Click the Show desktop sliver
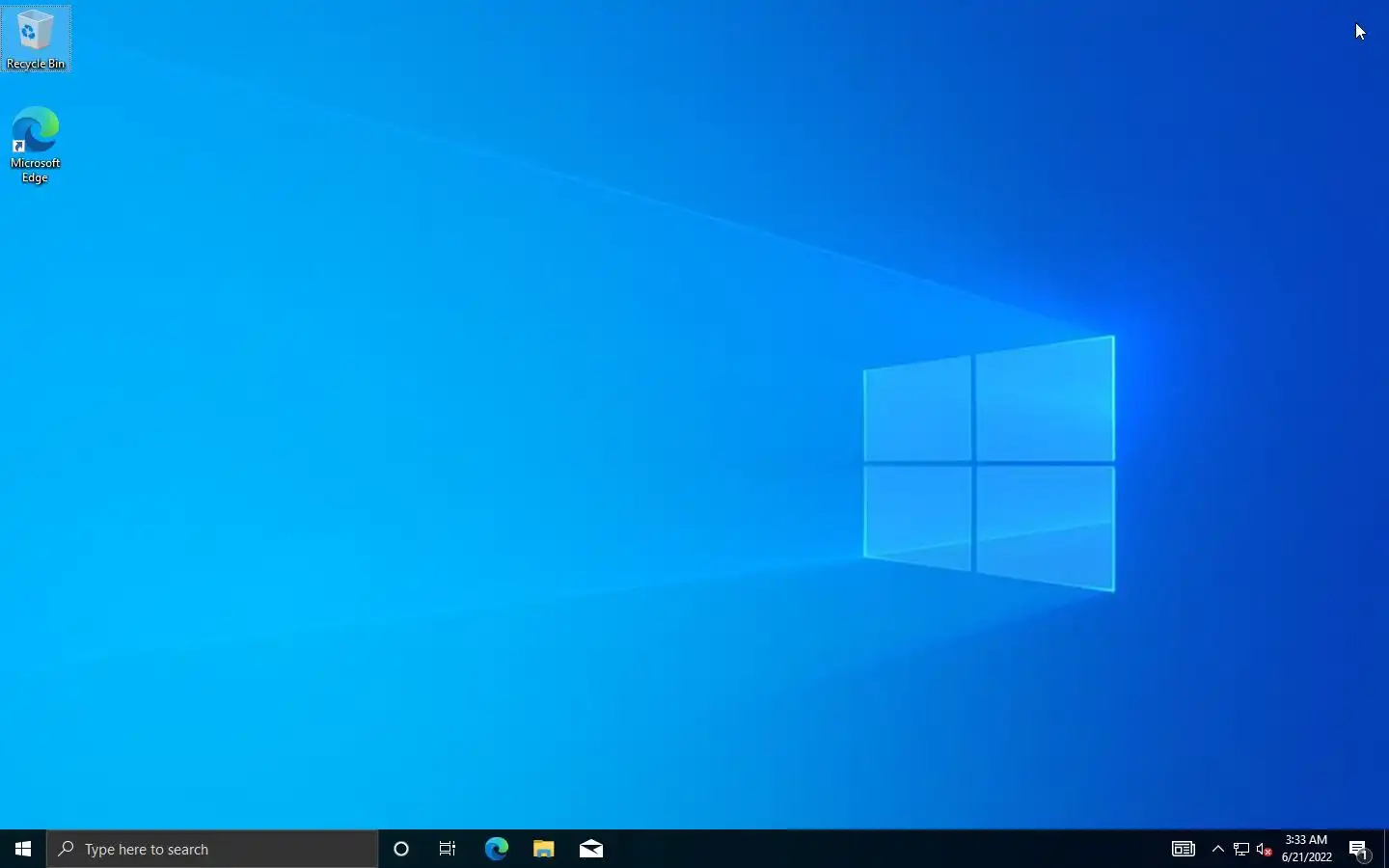The height and width of the screenshot is (868, 1389). [x=1386, y=849]
